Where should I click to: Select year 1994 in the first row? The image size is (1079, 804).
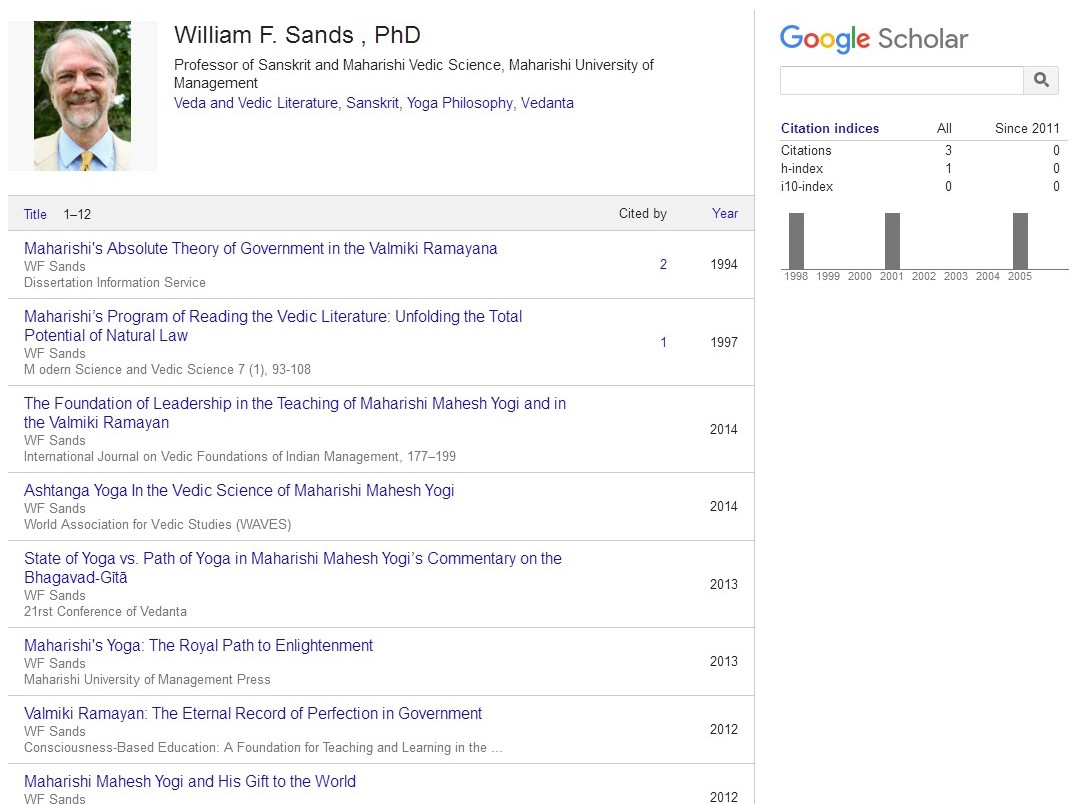pos(724,264)
